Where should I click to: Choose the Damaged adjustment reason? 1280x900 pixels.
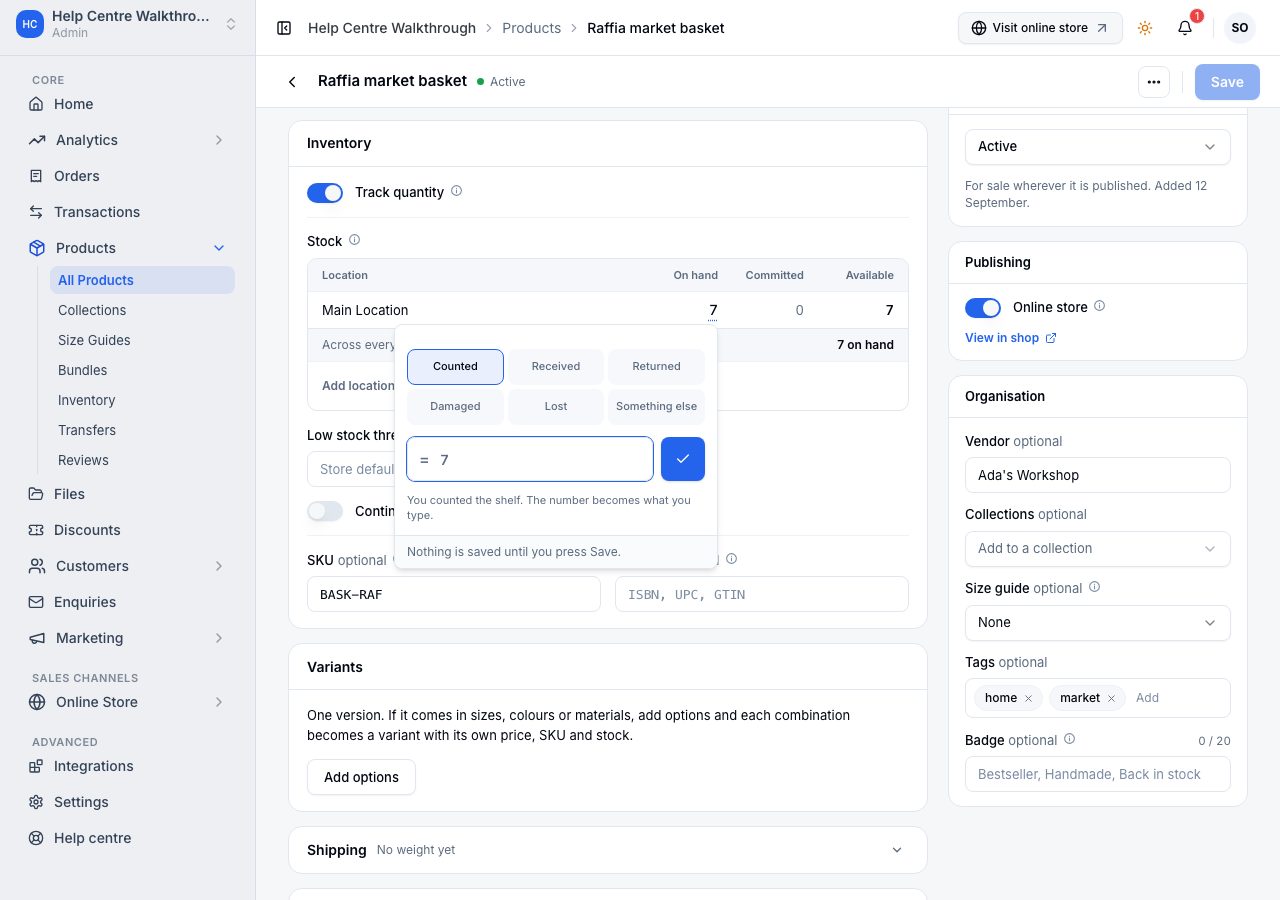[x=455, y=406]
